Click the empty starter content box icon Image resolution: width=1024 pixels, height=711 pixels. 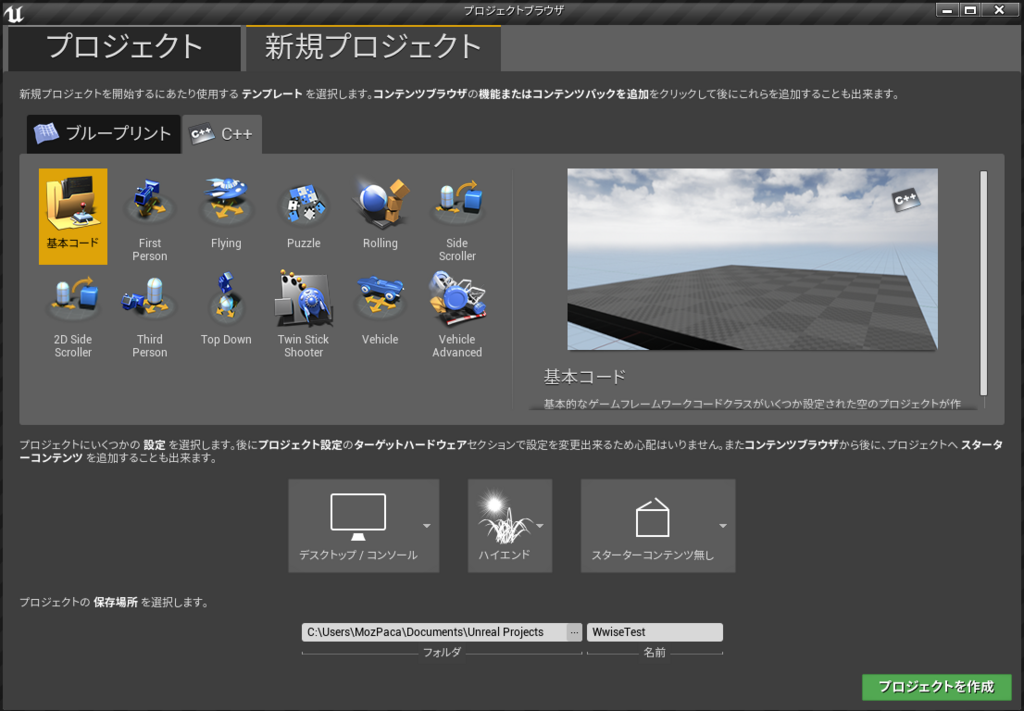tap(652, 518)
